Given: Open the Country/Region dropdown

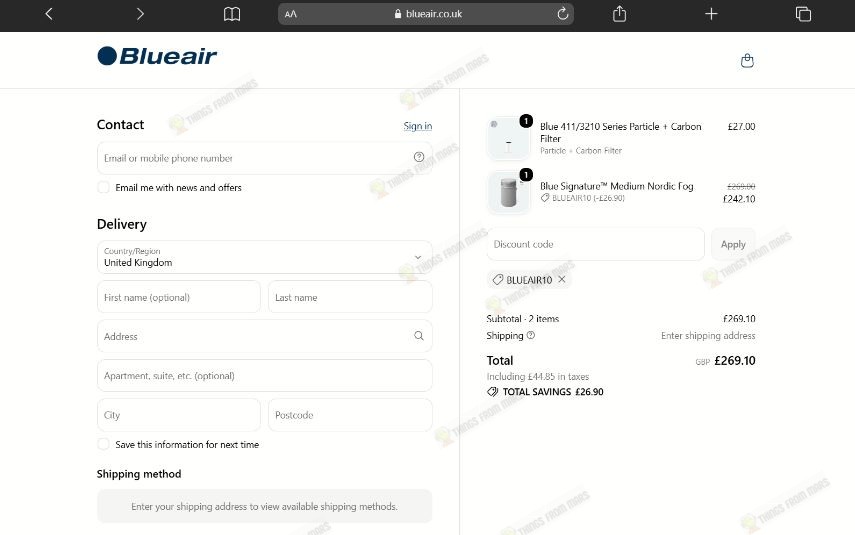Looking at the screenshot, I should pyautogui.click(x=264, y=257).
